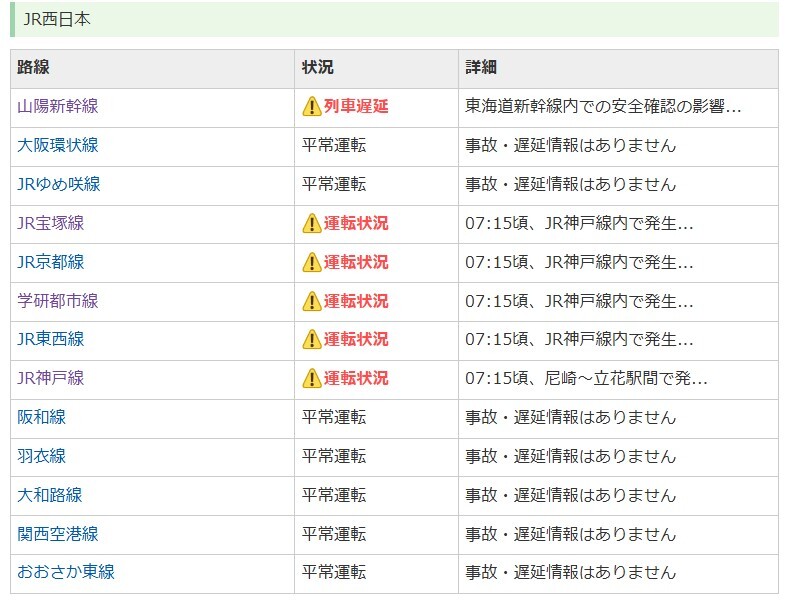The width and height of the screenshot is (787, 602).
Task: Open the JR神戸線 line link
Action: (x=51, y=379)
